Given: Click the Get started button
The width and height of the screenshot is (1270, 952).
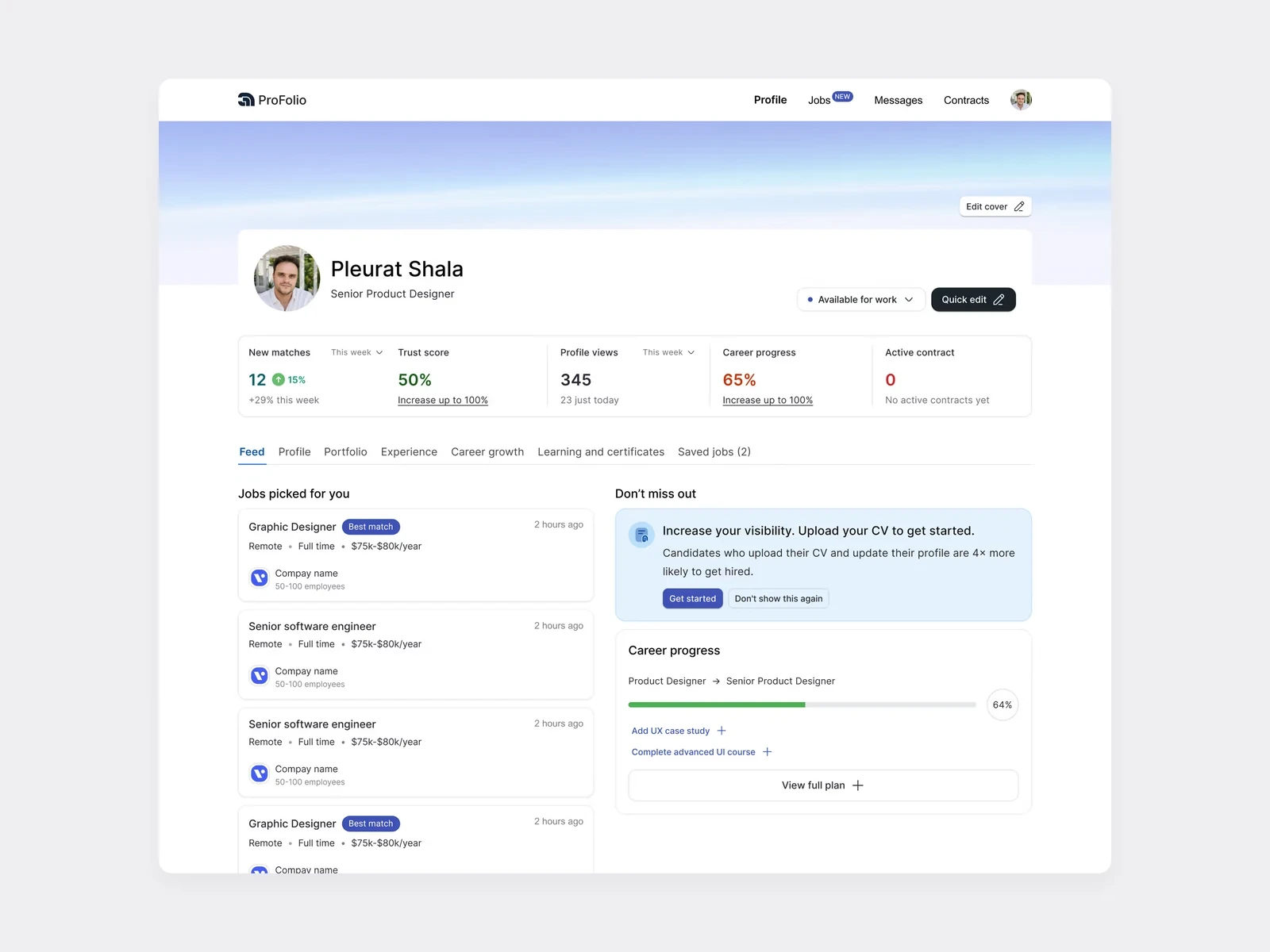Looking at the screenshot, I should click(692, 599).
